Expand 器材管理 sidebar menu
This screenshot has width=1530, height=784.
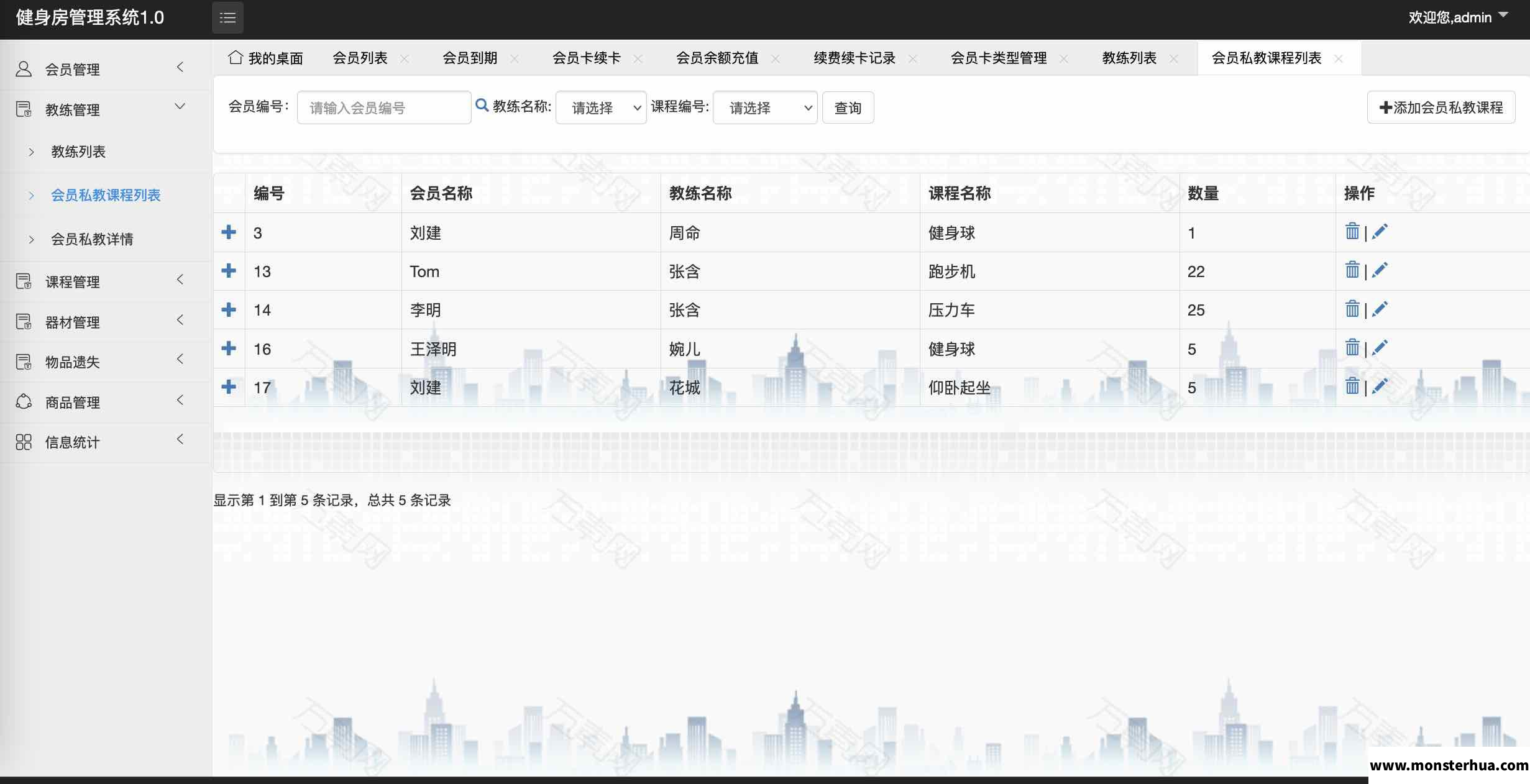coord(106,322)
